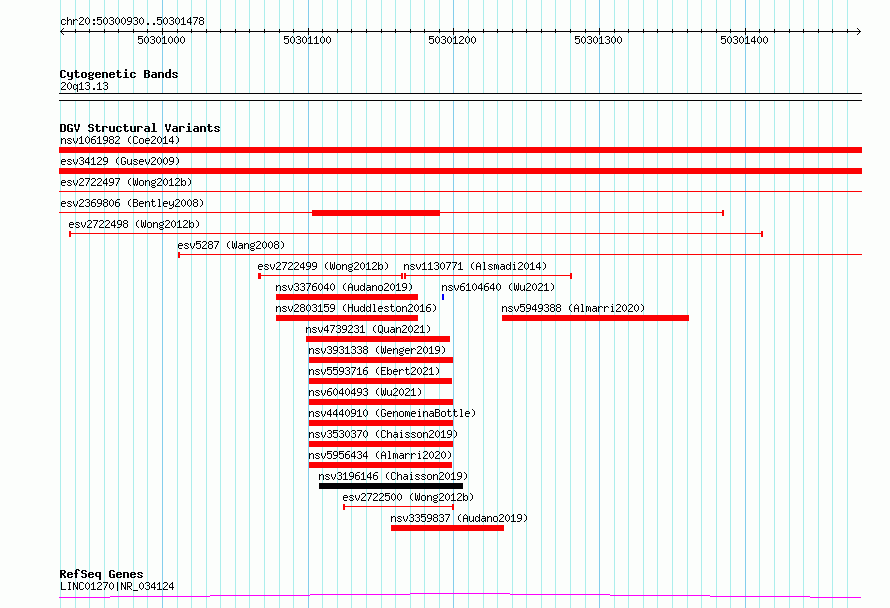Open variant esv2722498 (Wong2012b) label
This screenshot has width=890, height=608.
point(134,224)
